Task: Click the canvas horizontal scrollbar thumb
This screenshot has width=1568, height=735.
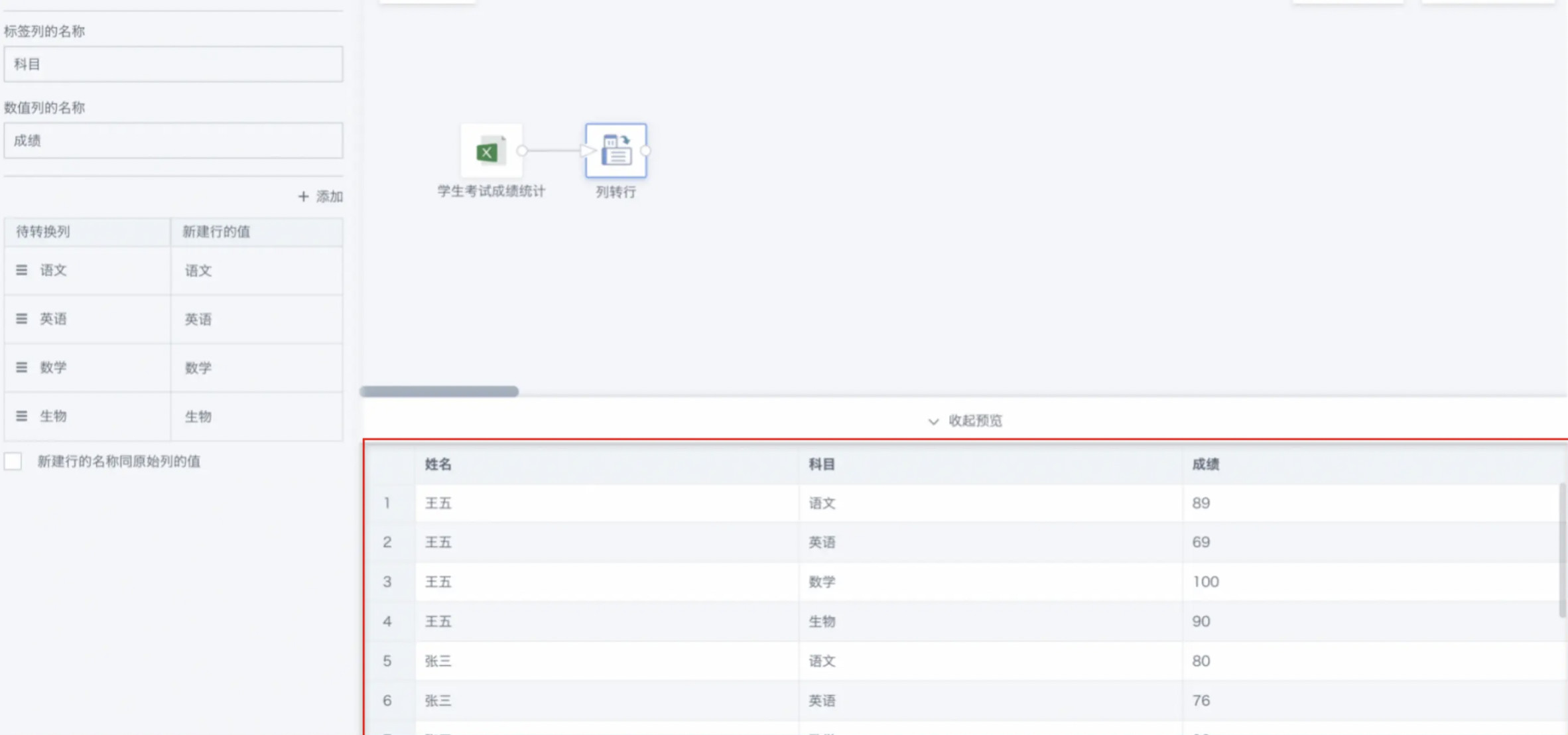Action: click(439, 391)
